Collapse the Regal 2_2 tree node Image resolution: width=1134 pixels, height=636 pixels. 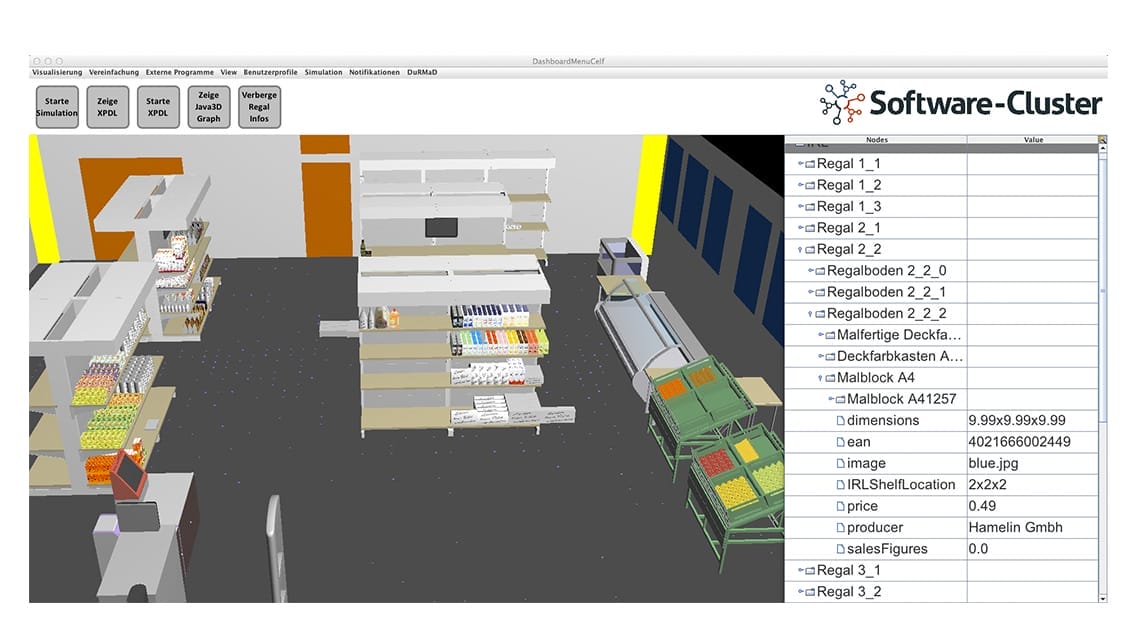[800, 250]
